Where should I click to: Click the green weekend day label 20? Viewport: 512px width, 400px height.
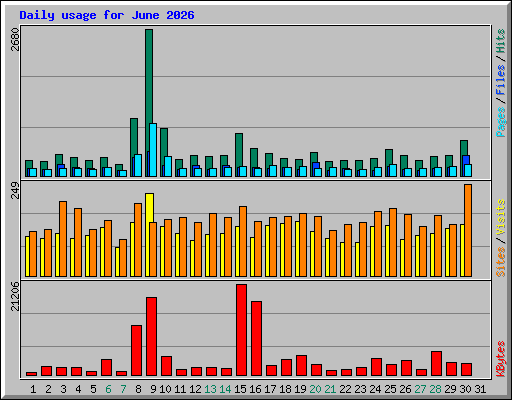pyautogui.click(x=315, y=389)
